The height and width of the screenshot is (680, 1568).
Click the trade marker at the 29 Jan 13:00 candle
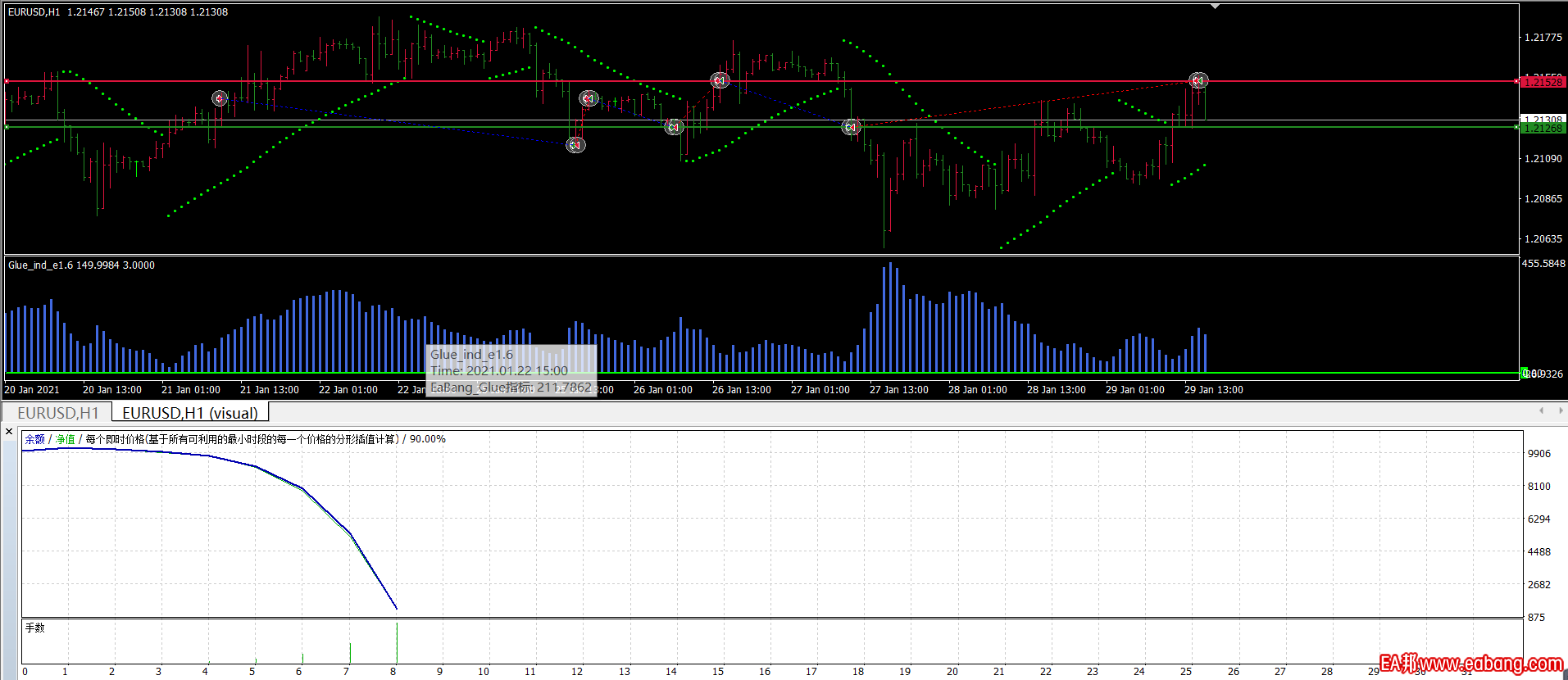tap(1198, 80)
